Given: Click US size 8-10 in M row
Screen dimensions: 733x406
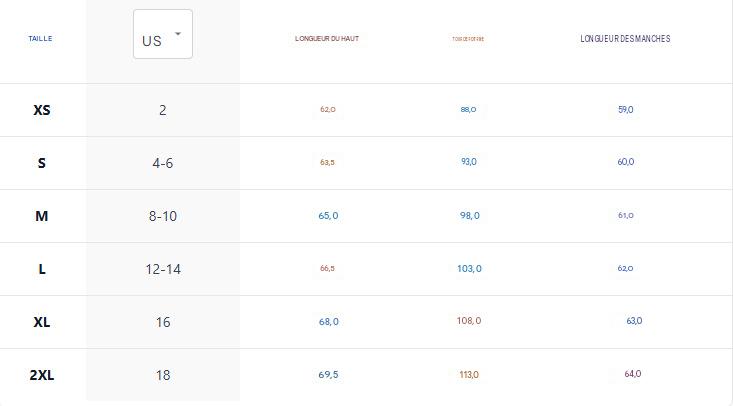Looking at the screenshot, I should point(163,216).
